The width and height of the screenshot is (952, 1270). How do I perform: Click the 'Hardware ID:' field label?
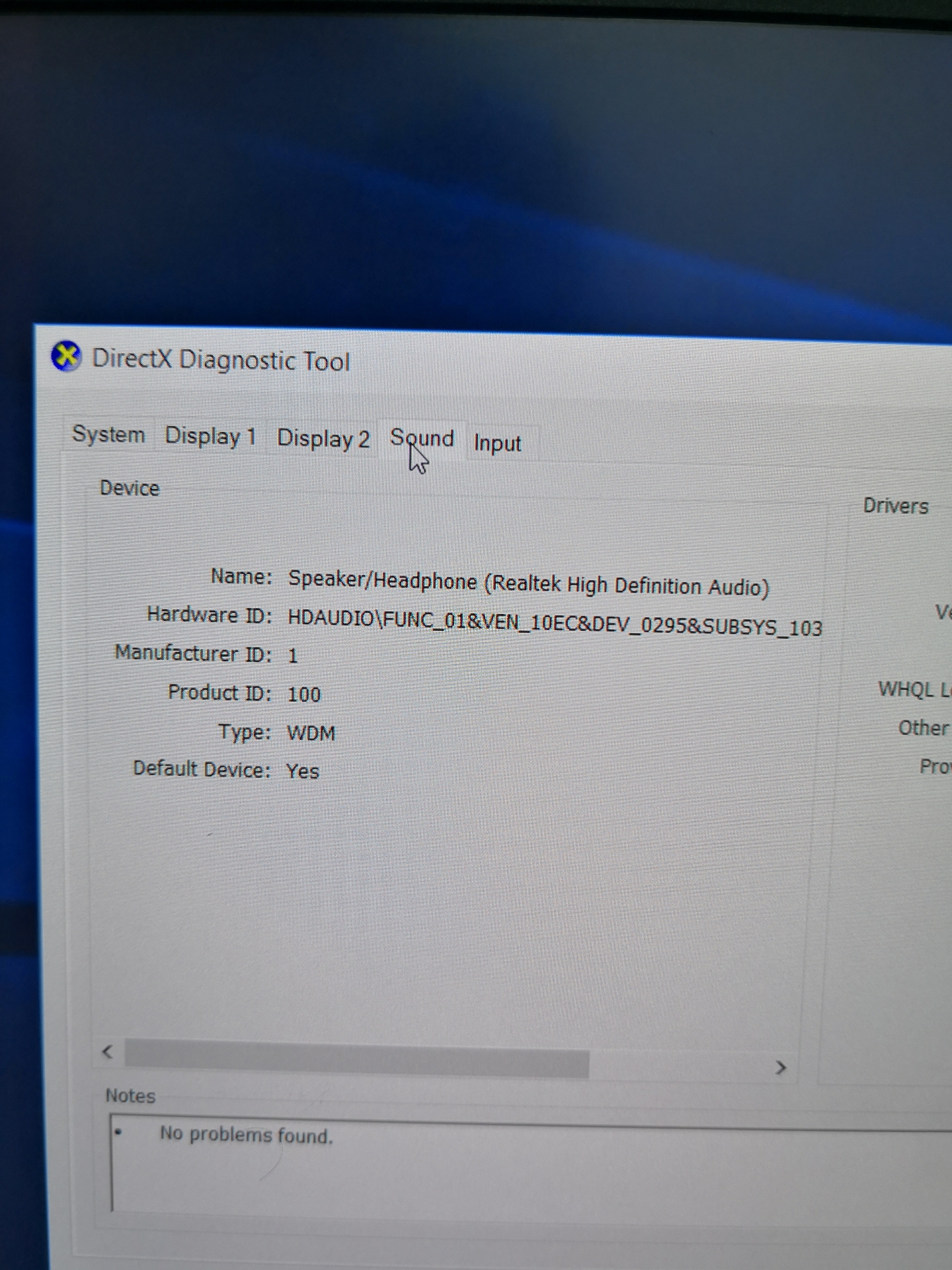coord(210,614)
